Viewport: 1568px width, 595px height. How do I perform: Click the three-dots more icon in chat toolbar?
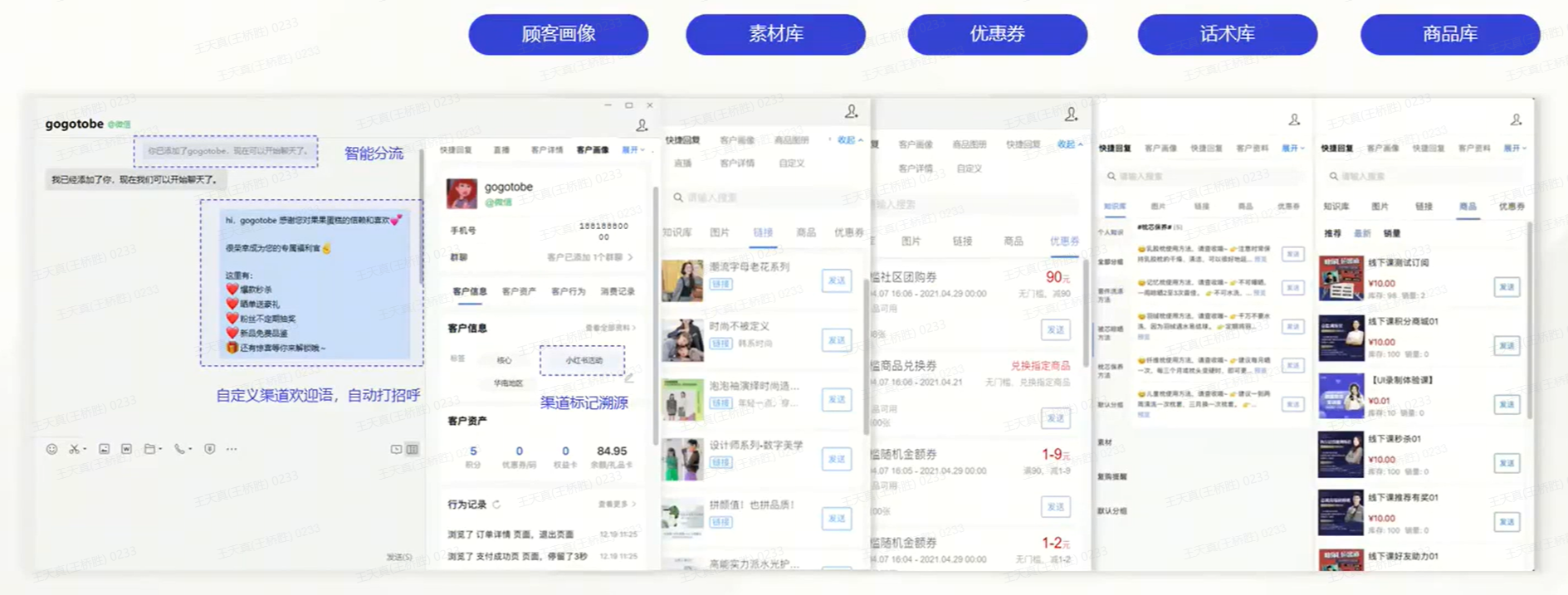coord(232,449)
